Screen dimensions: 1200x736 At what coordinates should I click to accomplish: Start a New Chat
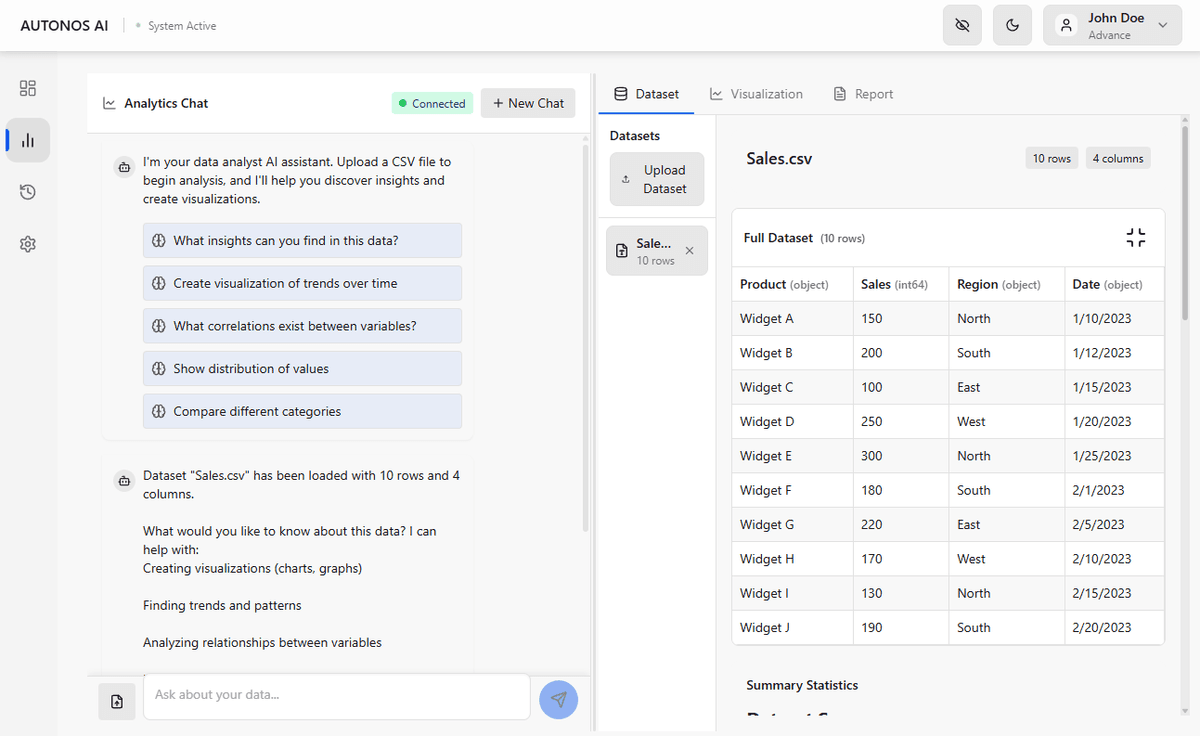coord(528,103)
